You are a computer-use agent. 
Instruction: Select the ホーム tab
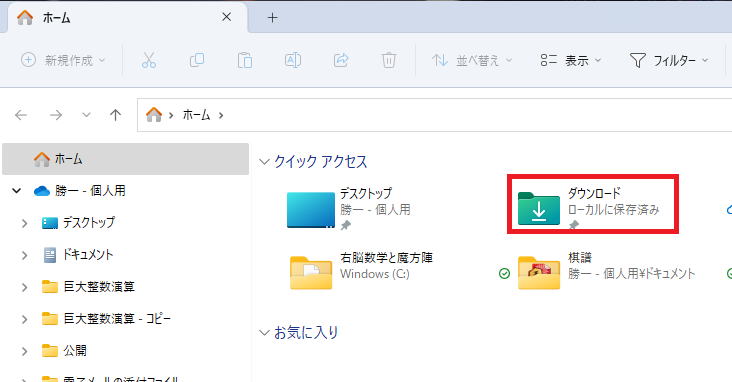tap(126, 18)
